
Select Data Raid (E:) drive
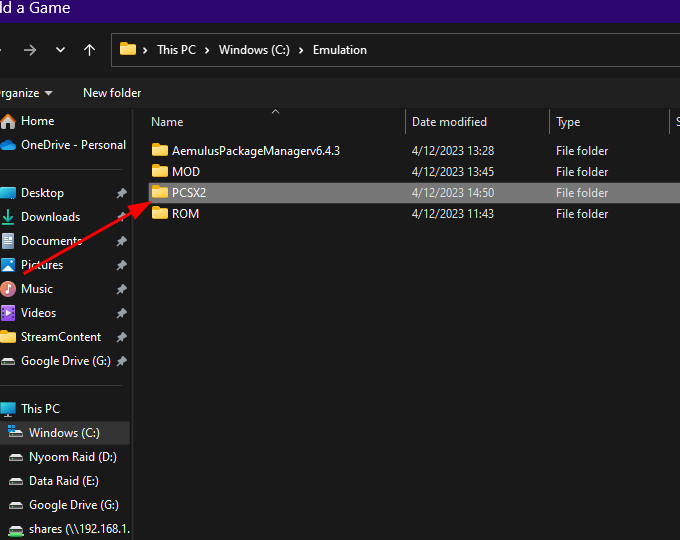pyautogui.click(x=63, y=481)
